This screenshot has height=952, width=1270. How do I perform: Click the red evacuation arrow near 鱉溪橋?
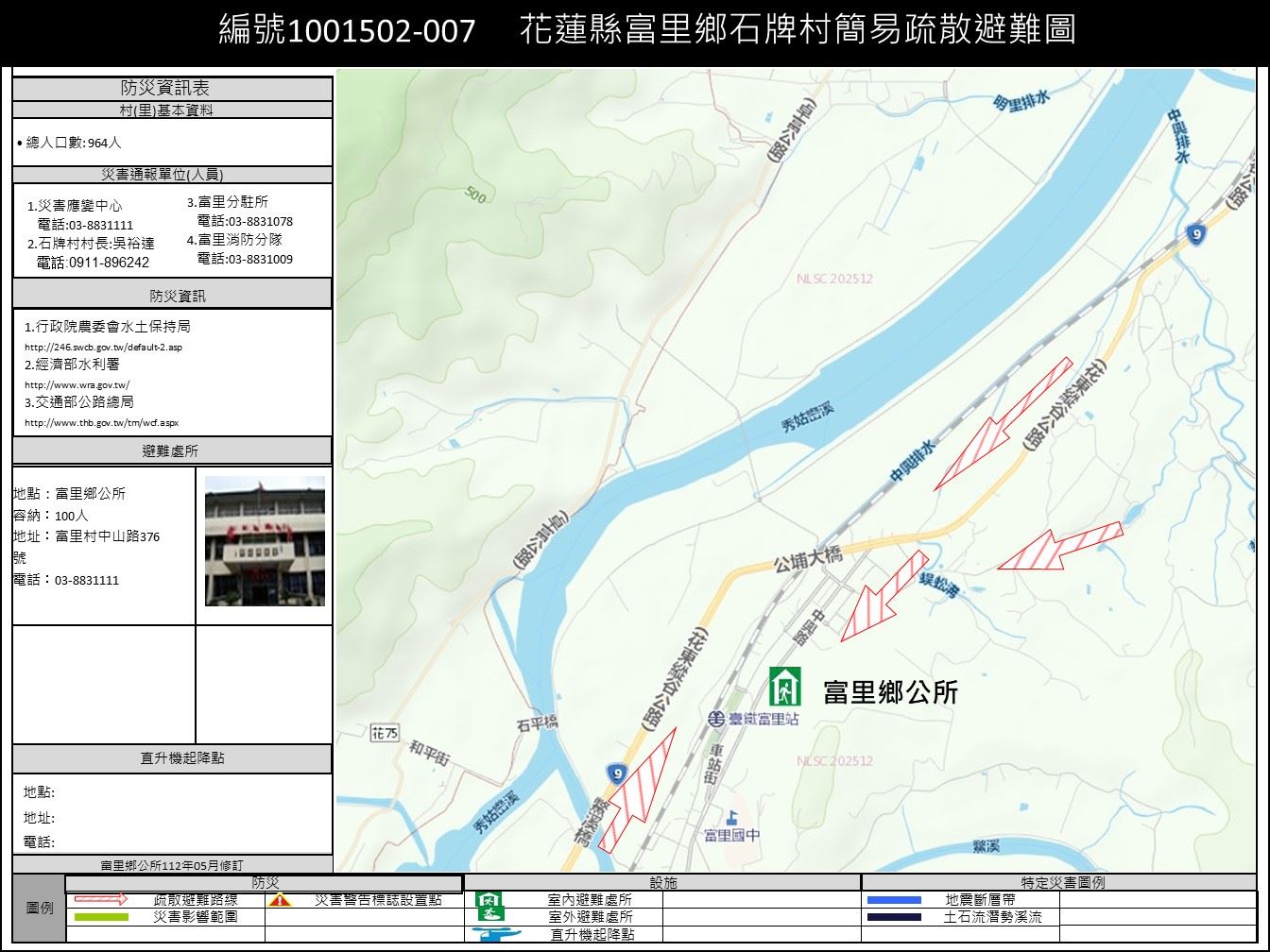[x=640, y=789]
